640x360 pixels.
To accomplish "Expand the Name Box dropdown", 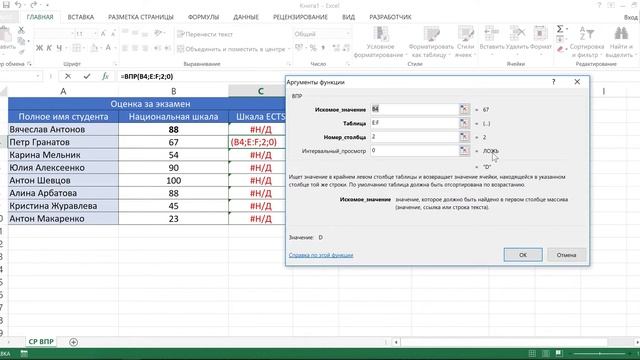I will click(38, 76).
